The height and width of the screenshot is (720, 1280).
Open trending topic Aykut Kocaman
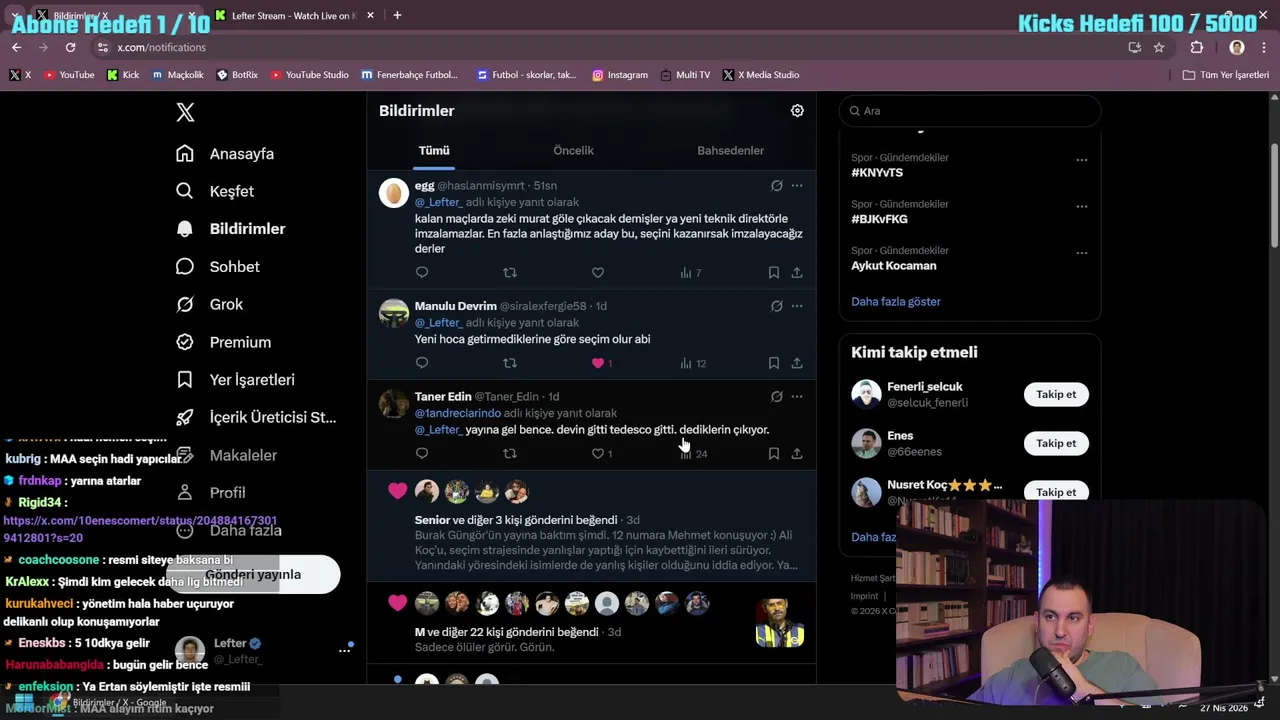click(x=893, y=266)
